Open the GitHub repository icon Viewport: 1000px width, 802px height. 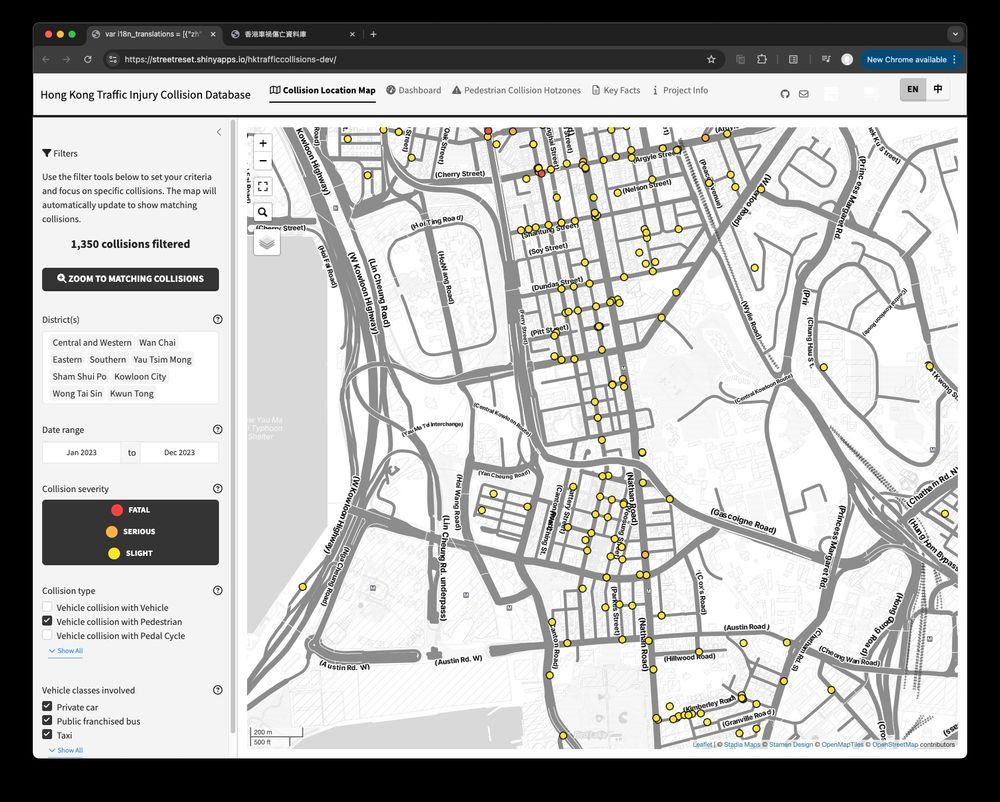785,94
